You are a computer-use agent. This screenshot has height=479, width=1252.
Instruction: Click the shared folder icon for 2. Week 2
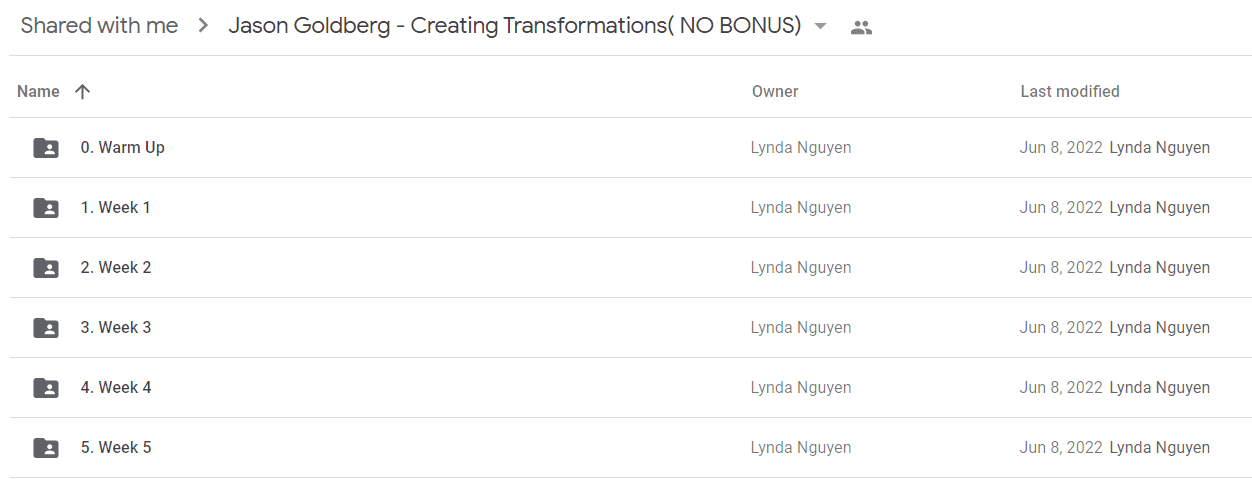coord(46,268)
